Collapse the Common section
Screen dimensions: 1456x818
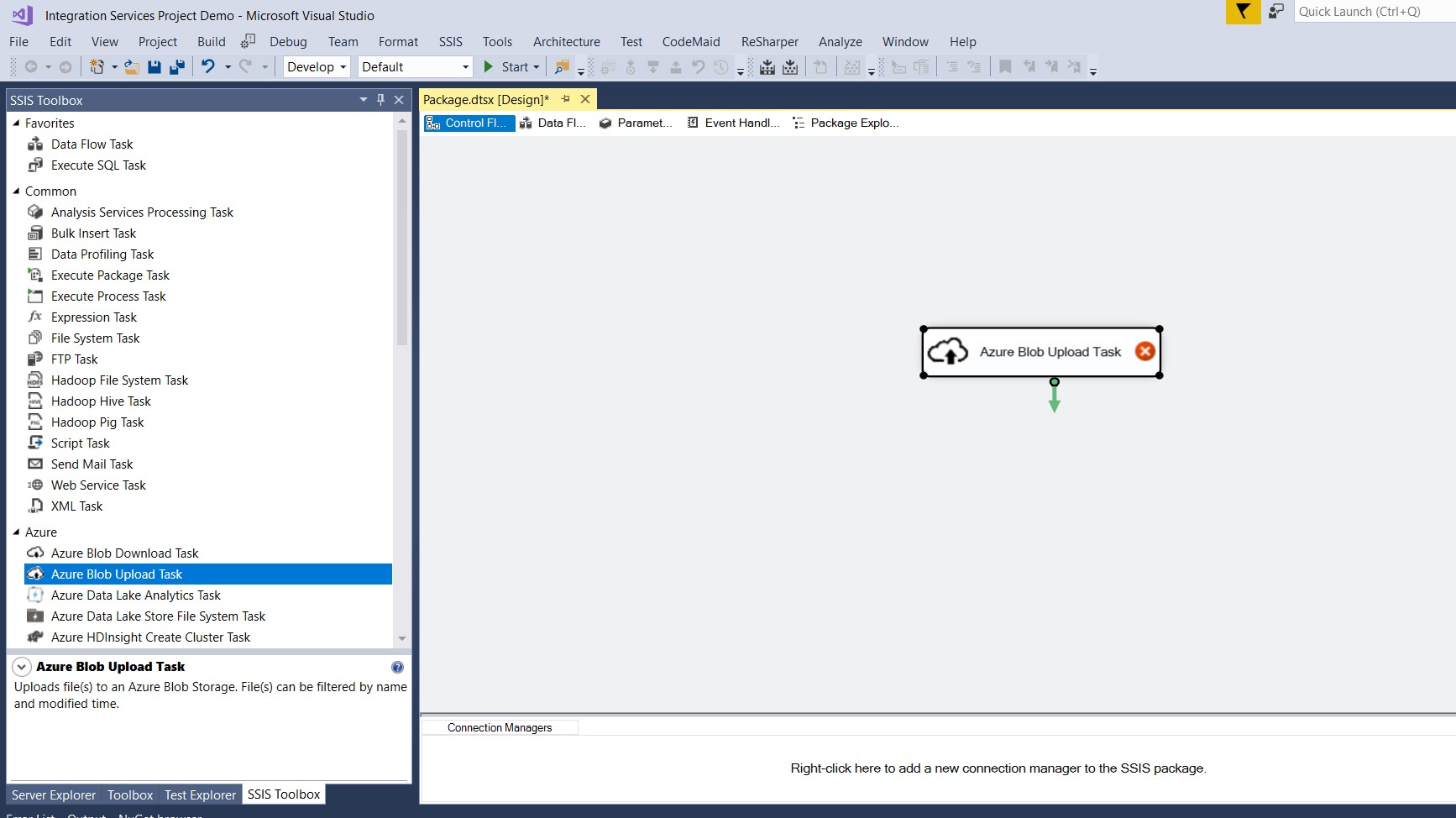coord(16,191)
